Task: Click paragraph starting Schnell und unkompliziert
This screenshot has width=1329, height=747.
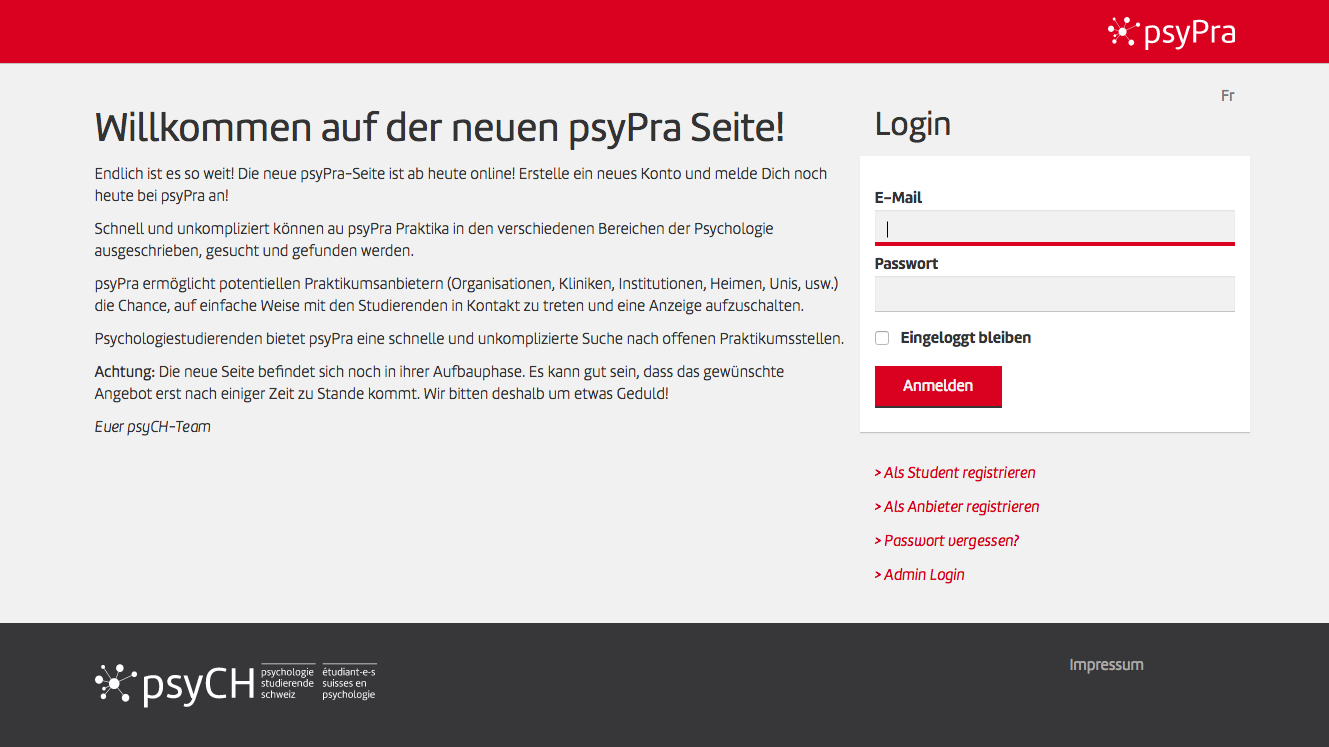Action: (x=434, y=240)
